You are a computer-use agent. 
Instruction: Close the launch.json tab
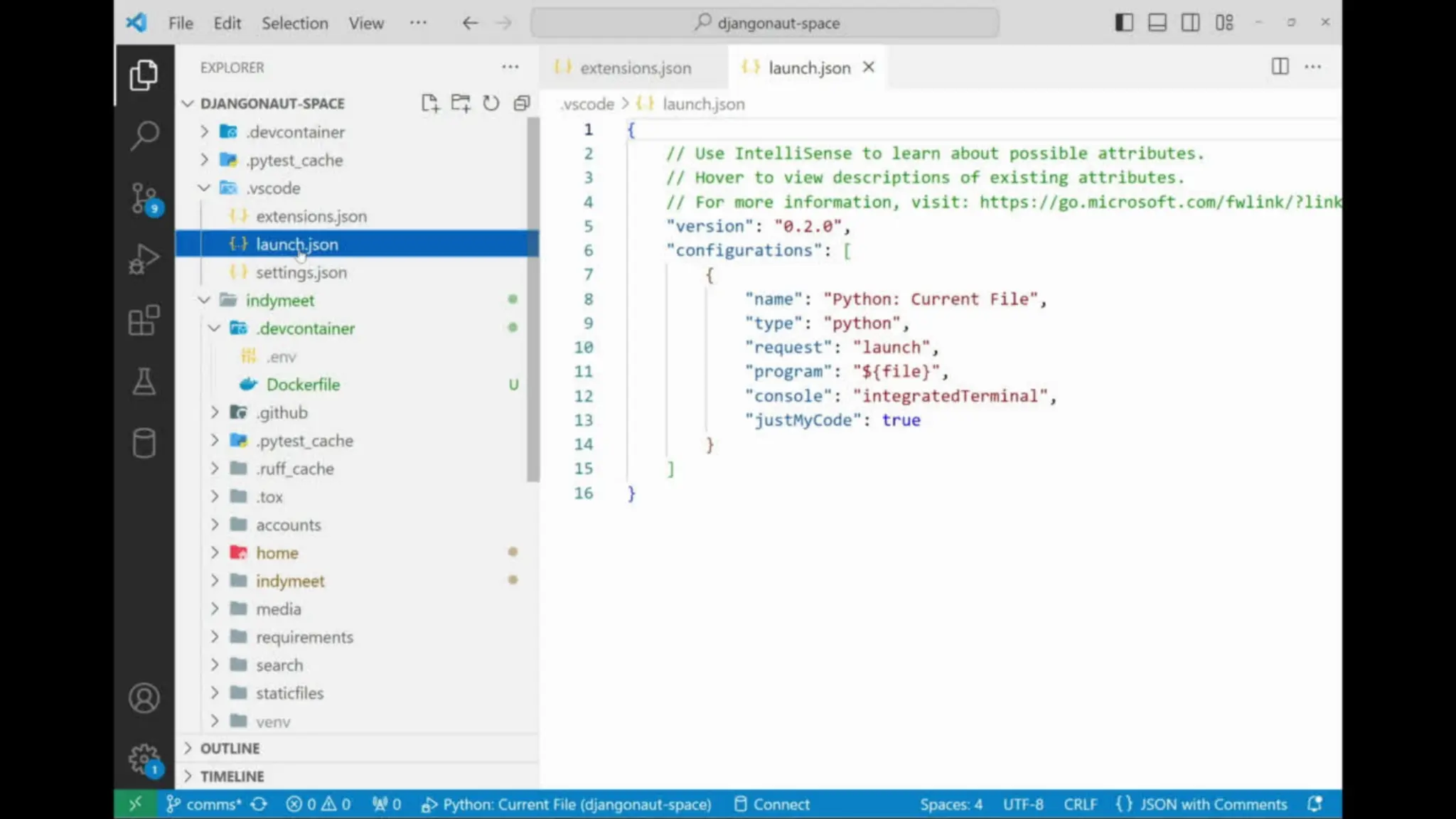(x=868, y=67)
